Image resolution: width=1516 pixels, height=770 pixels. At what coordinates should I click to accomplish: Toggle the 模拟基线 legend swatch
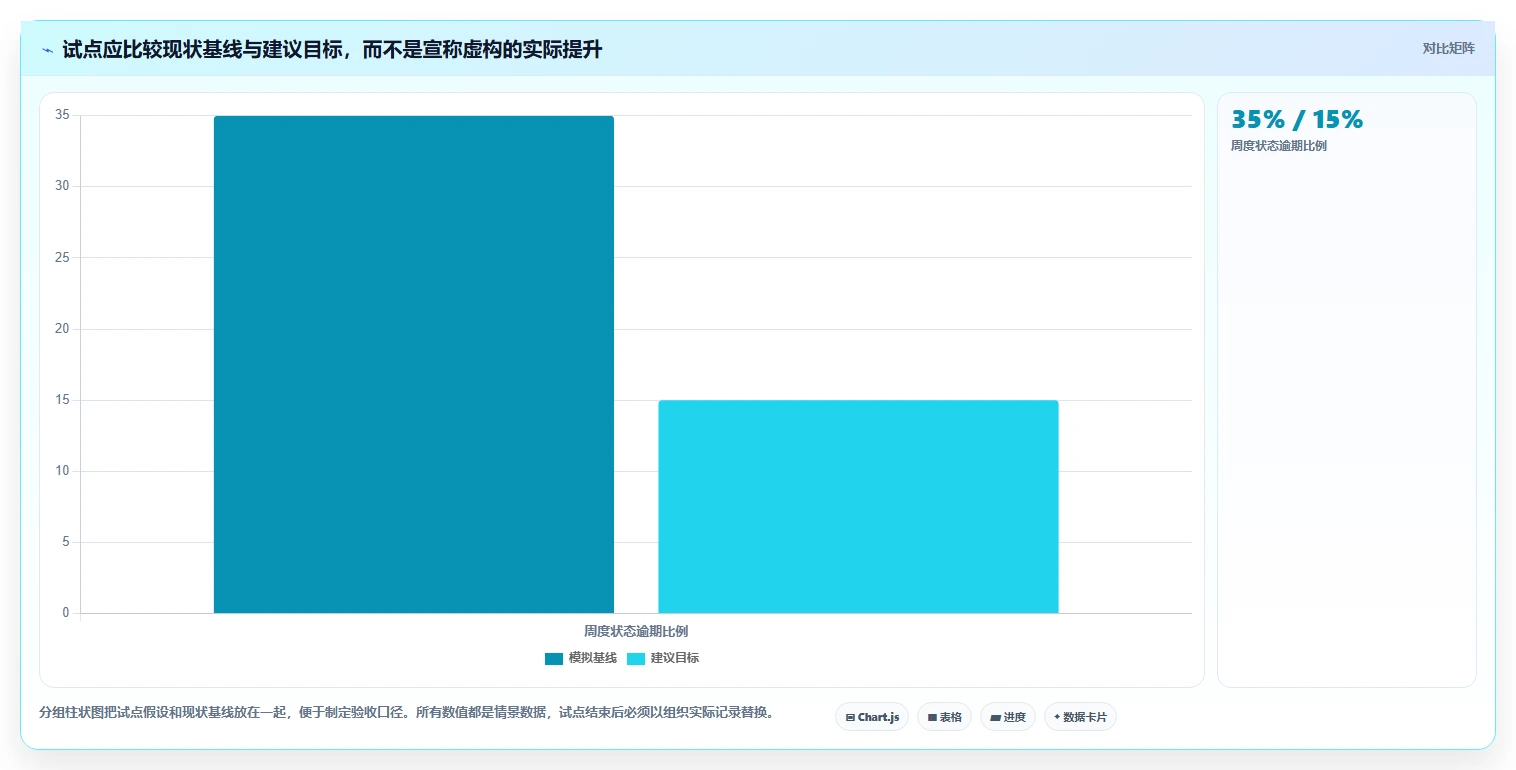pyautogui.click(x=554, y=658)
